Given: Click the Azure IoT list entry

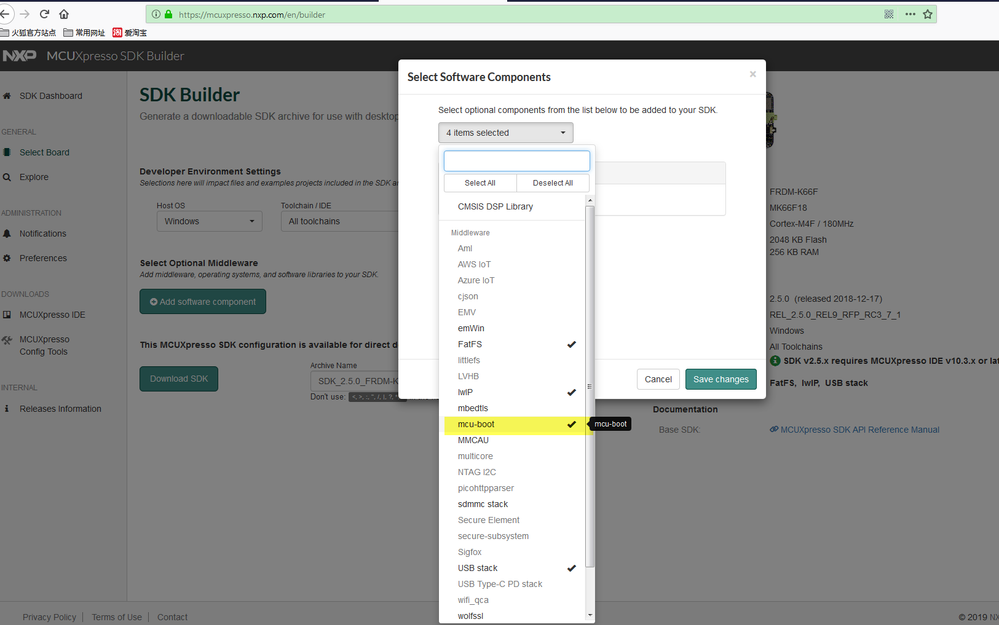Looking at the screenshot, I should [514, 280].
